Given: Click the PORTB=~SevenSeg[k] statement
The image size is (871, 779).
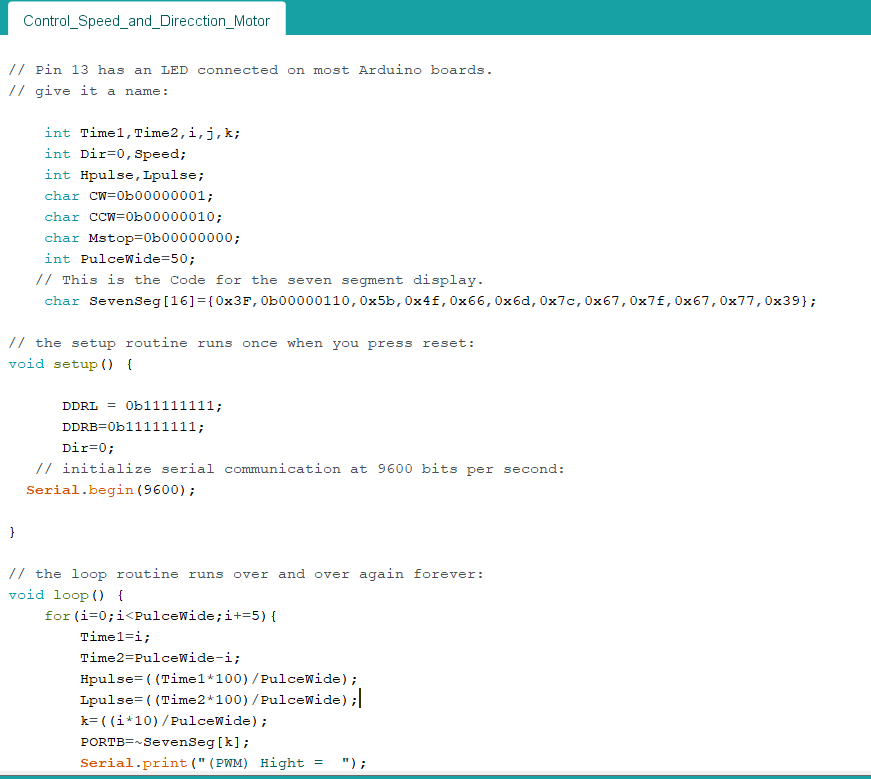Looking at the screenshot, I should (x=165, y=741).
